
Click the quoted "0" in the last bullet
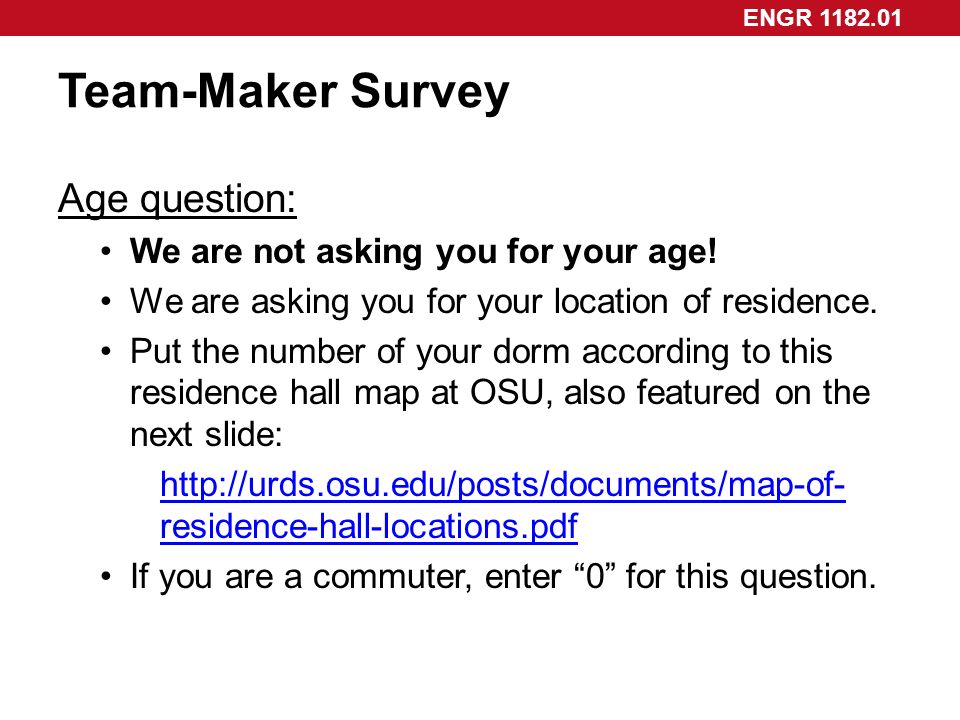pyautogui.click(x=595, y=576)
